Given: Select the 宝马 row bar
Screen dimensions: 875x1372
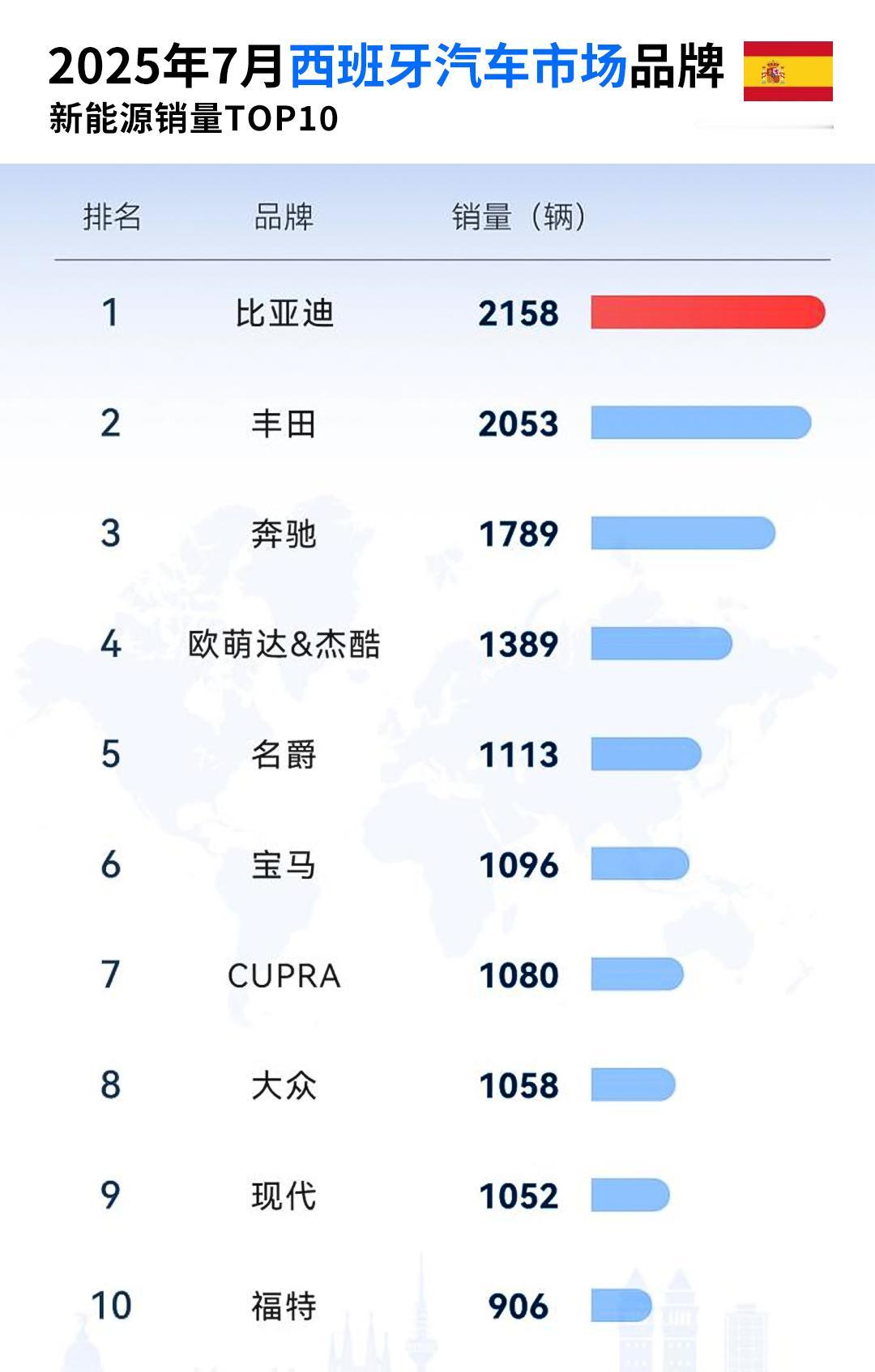Looking at the screenshot, I should [x=640, y=864].
